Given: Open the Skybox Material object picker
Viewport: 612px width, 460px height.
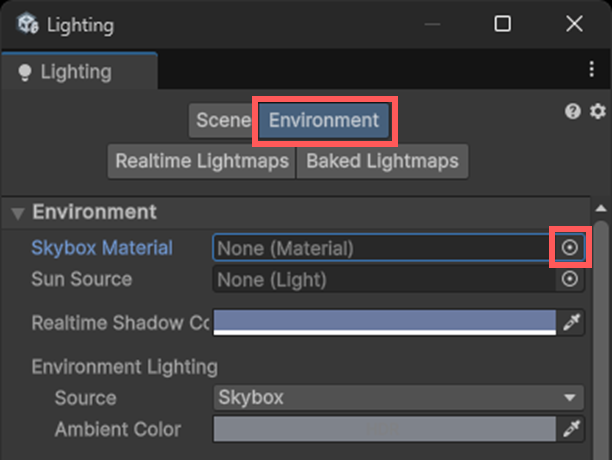Looking at the screenshot, I should click(x=570, y=247).
